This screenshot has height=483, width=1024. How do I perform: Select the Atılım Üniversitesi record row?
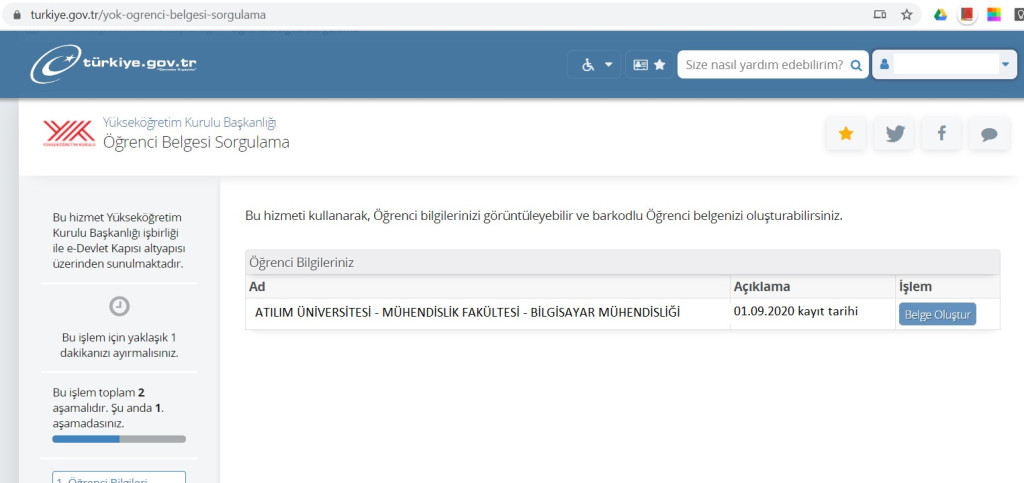pos(467,313)
